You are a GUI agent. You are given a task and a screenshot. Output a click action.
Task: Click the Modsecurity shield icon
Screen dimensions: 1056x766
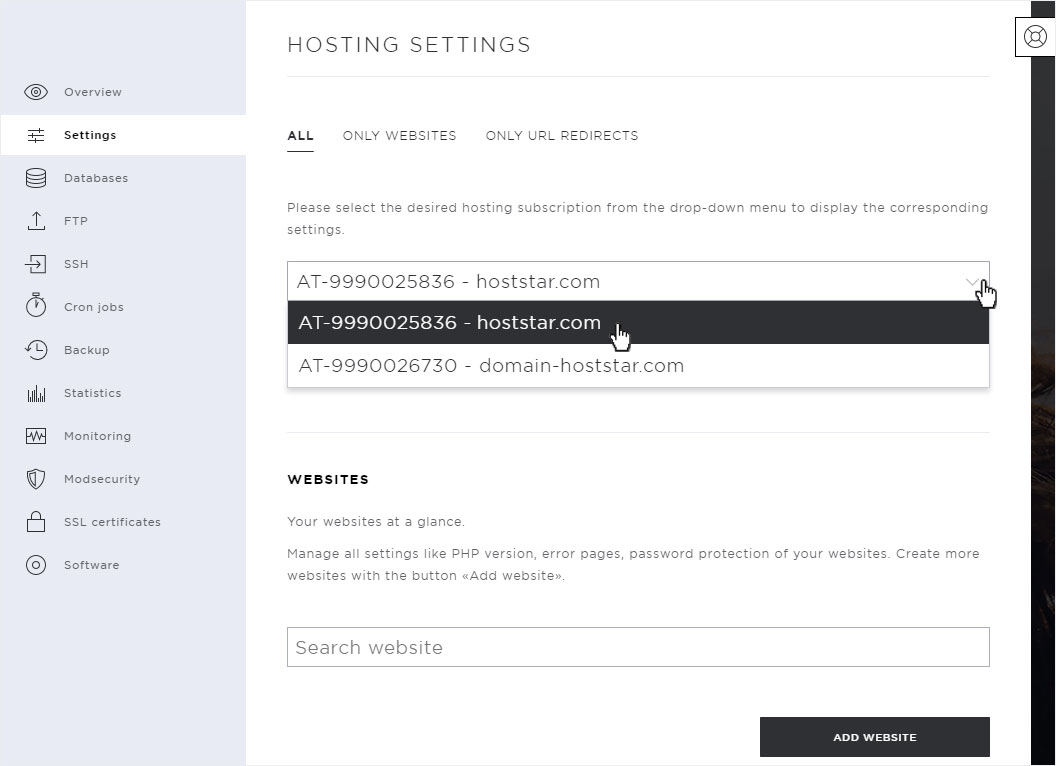click(36, 479)
